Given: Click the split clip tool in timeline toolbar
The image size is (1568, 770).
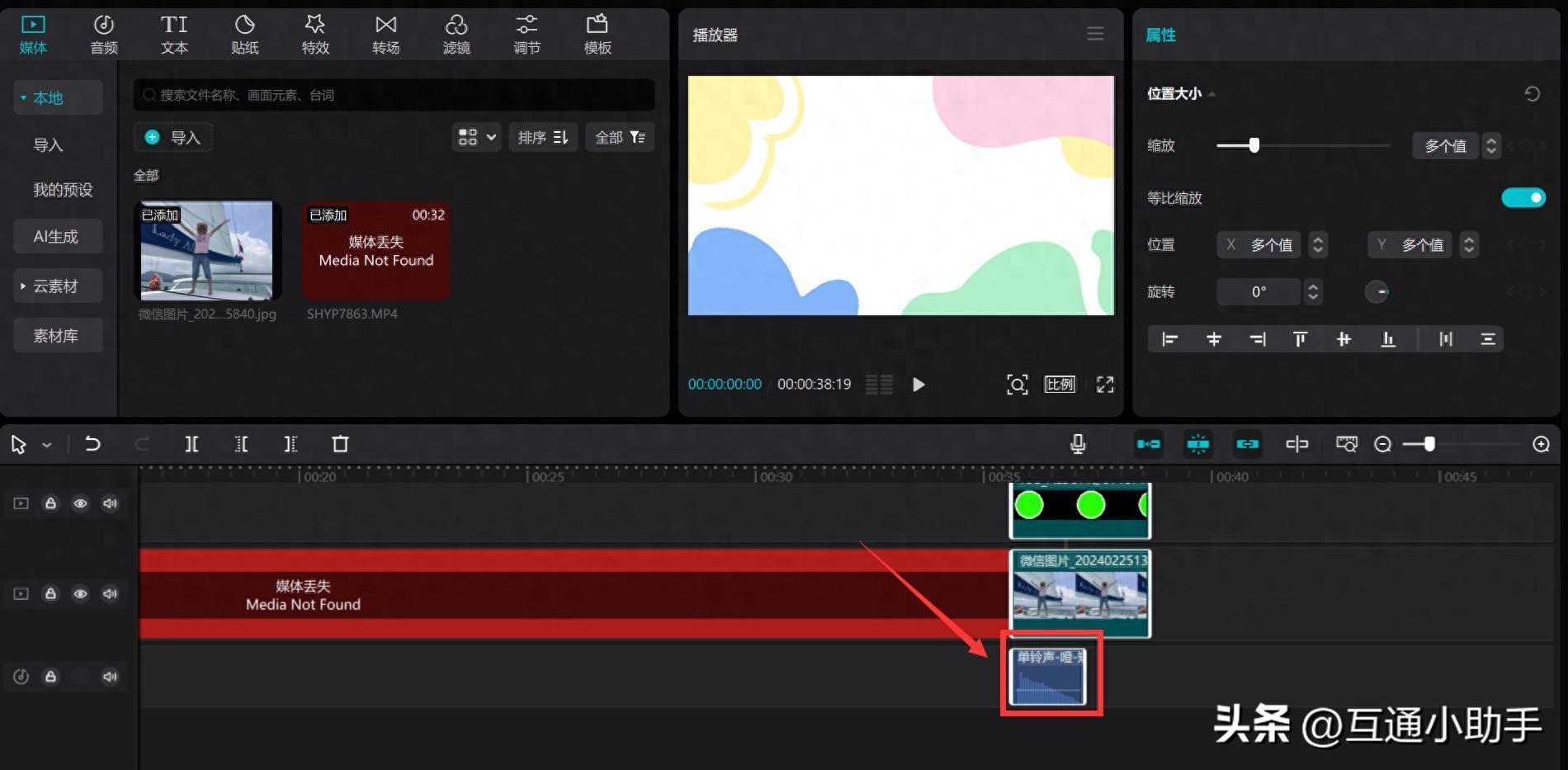Looking at the screenshot, I should pos(191,445).
